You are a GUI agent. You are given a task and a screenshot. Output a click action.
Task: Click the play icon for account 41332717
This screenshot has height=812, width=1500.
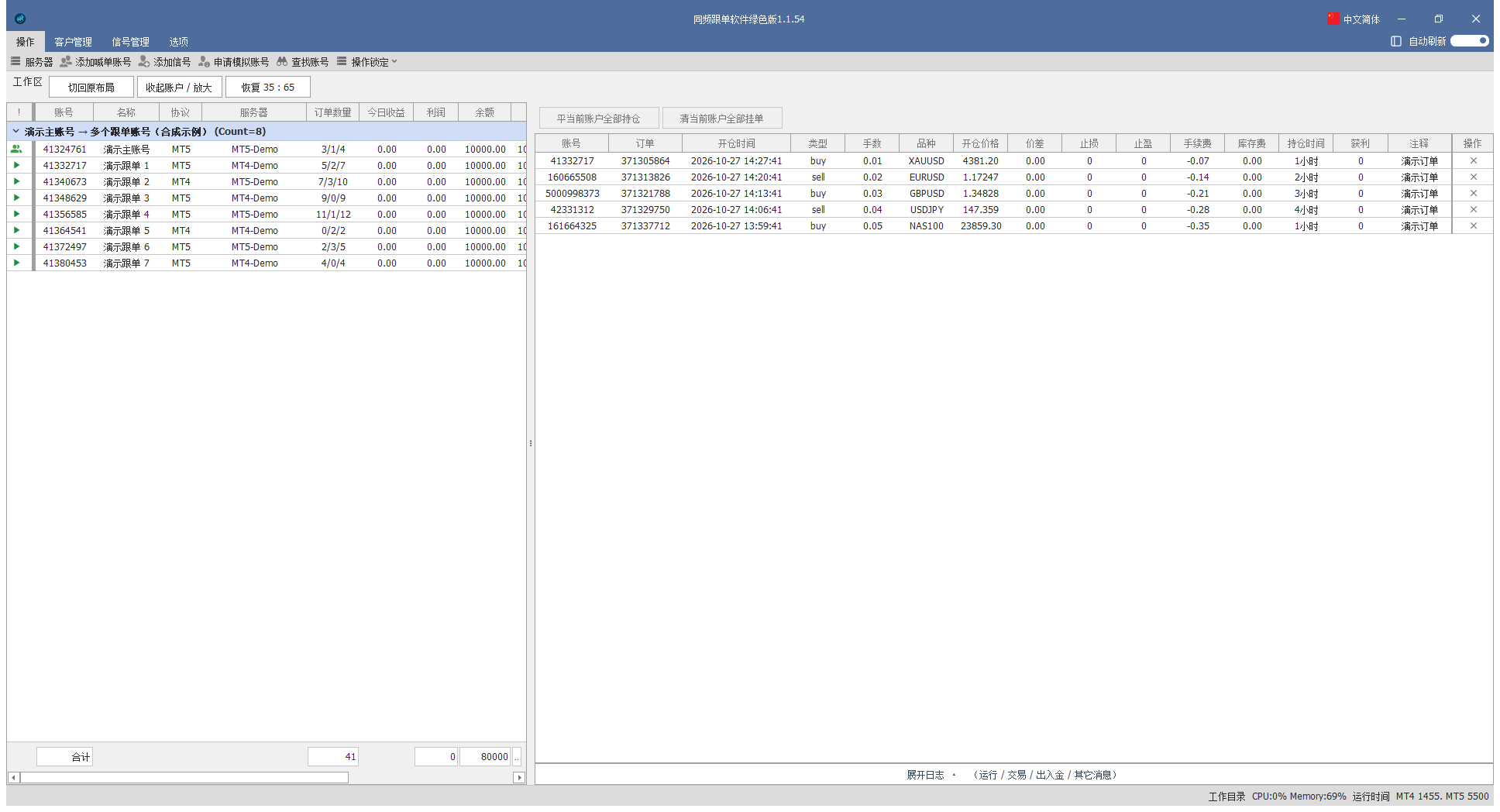(16, 165)
